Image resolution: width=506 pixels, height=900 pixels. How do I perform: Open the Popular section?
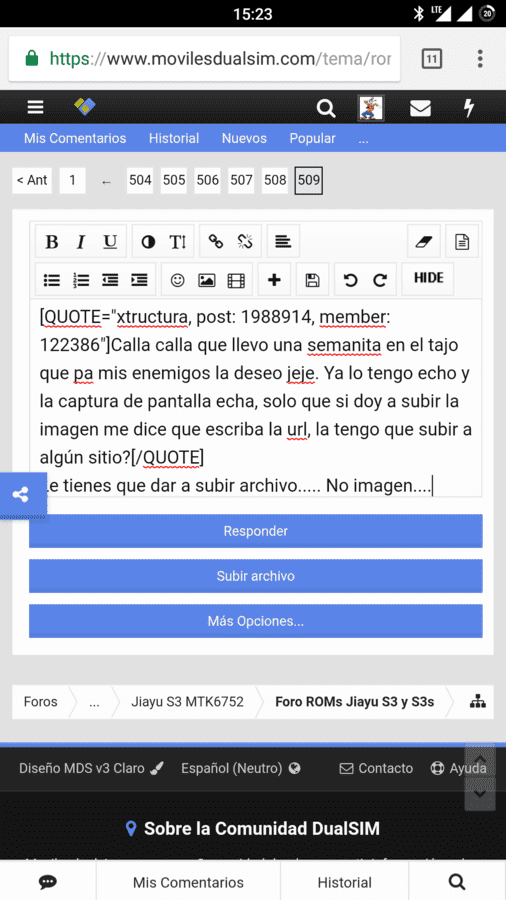click(x=313, y=138)
